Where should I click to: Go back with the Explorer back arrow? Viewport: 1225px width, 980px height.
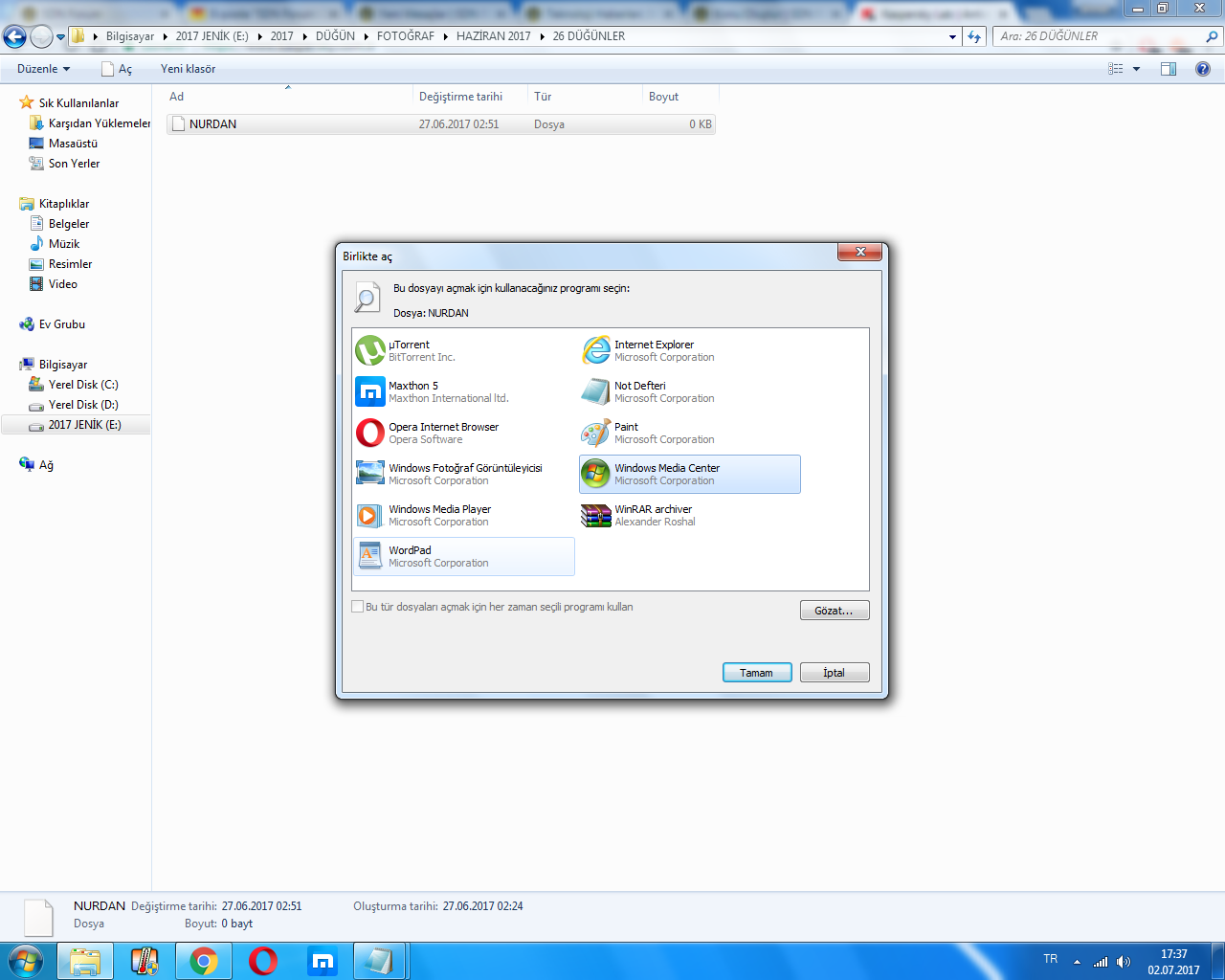pos(14,36)
